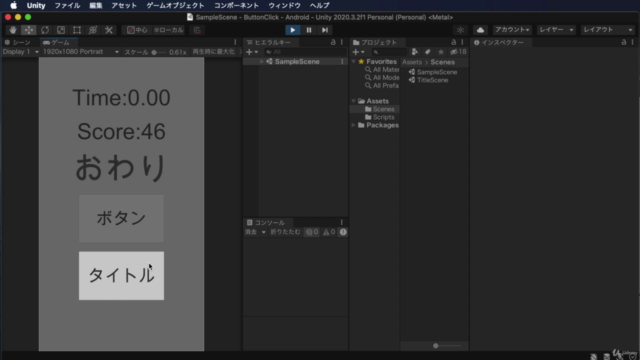Viewport: 640px width, 360px height.
Task: Toggle console warning messages filter
Action: point(329,232)
